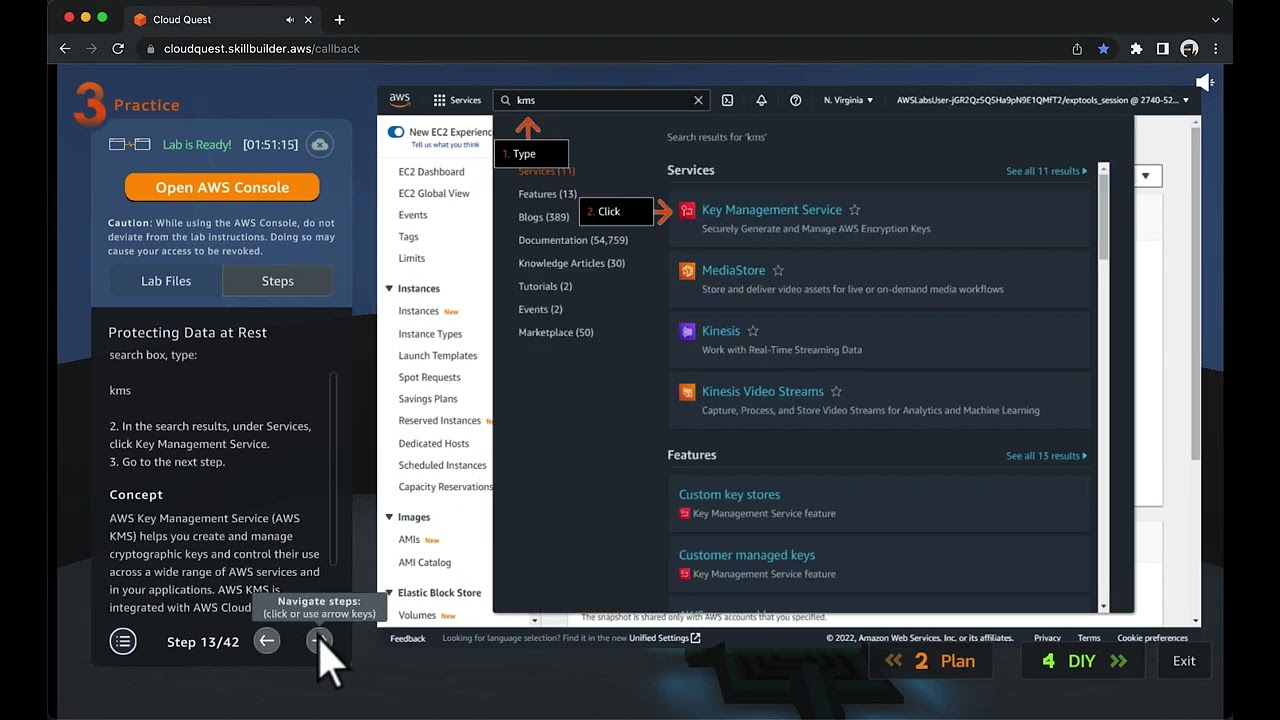Filter results by Knowledge Articles (30)
1280x720 pixels.
click(571, 263)
